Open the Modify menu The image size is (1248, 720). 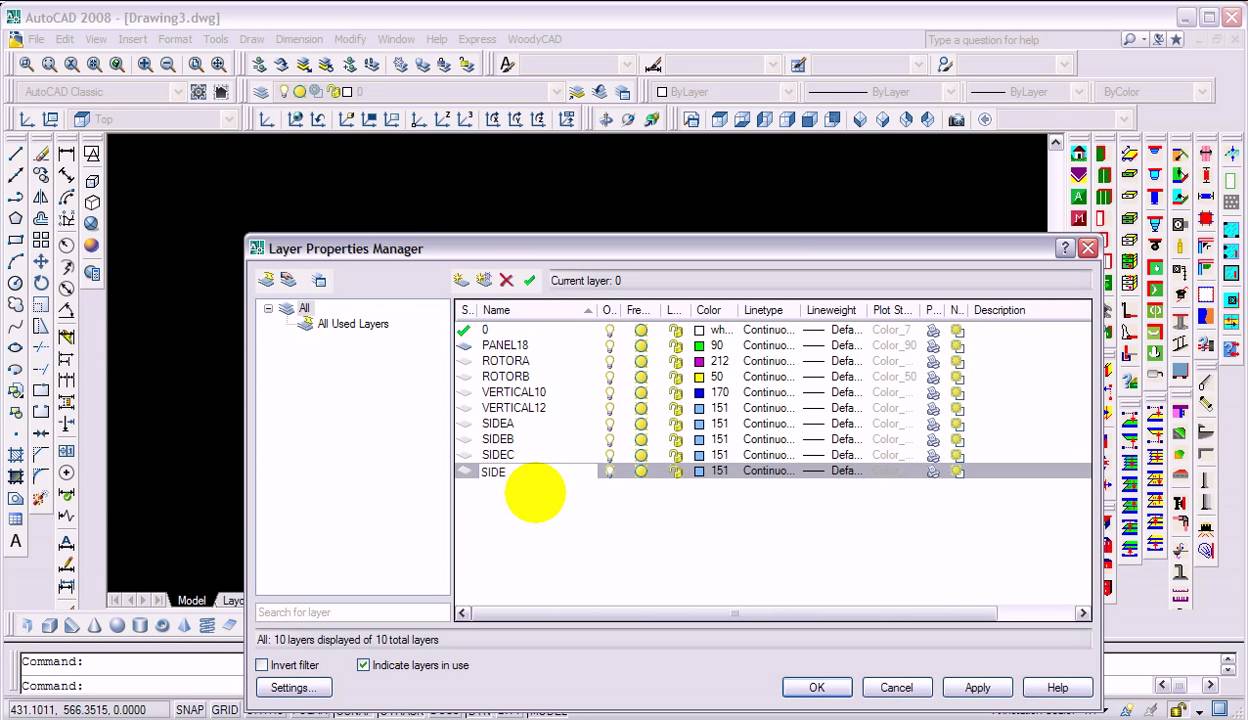[x=350, y=39]
